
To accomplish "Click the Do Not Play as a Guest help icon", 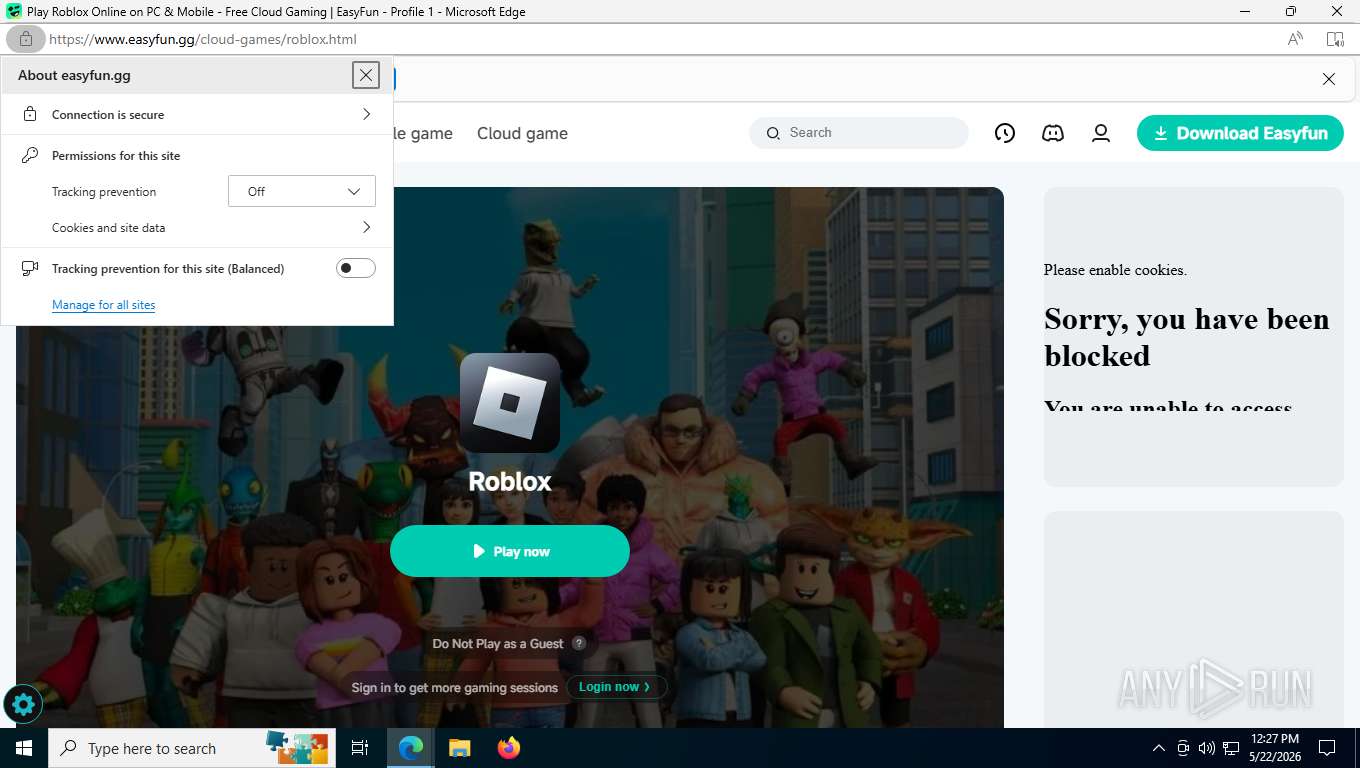I will click(x=579, y=643).
